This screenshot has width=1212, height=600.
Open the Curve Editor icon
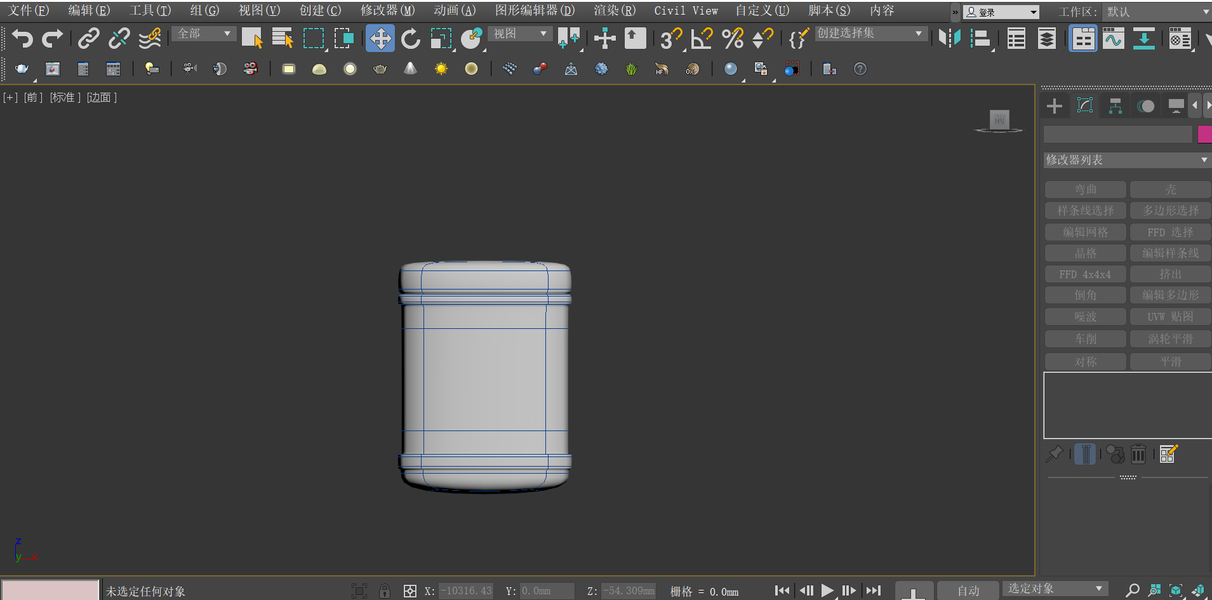tap(1113, 39)
